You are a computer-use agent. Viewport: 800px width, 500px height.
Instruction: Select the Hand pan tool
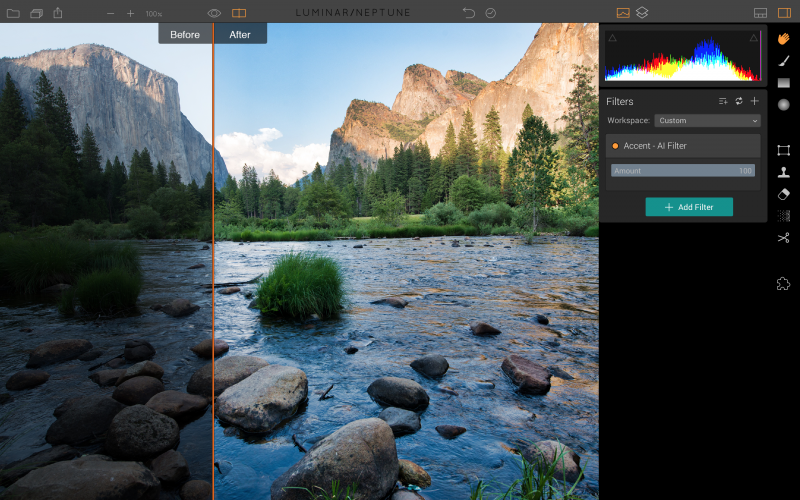(x=784, y=38)
